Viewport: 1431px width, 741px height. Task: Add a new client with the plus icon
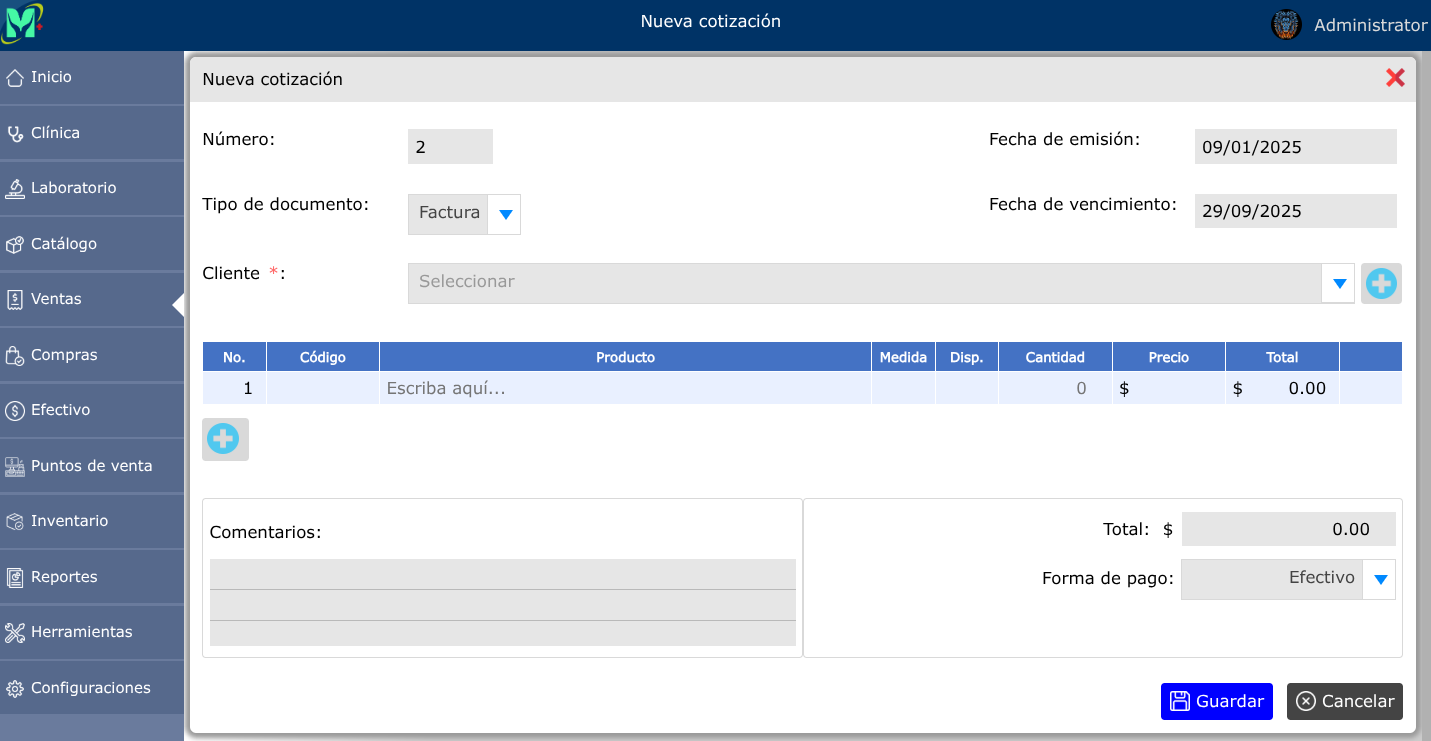(1381, 284)
